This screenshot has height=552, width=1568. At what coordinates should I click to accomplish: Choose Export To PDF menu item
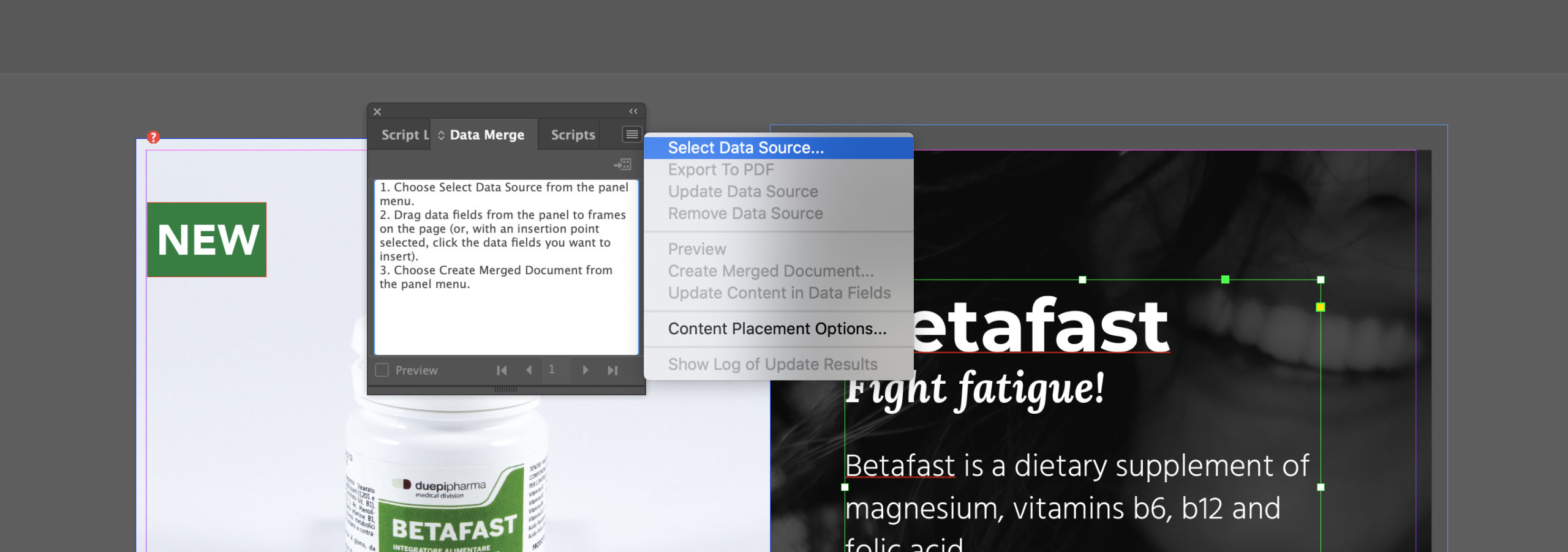pos(778,170)
